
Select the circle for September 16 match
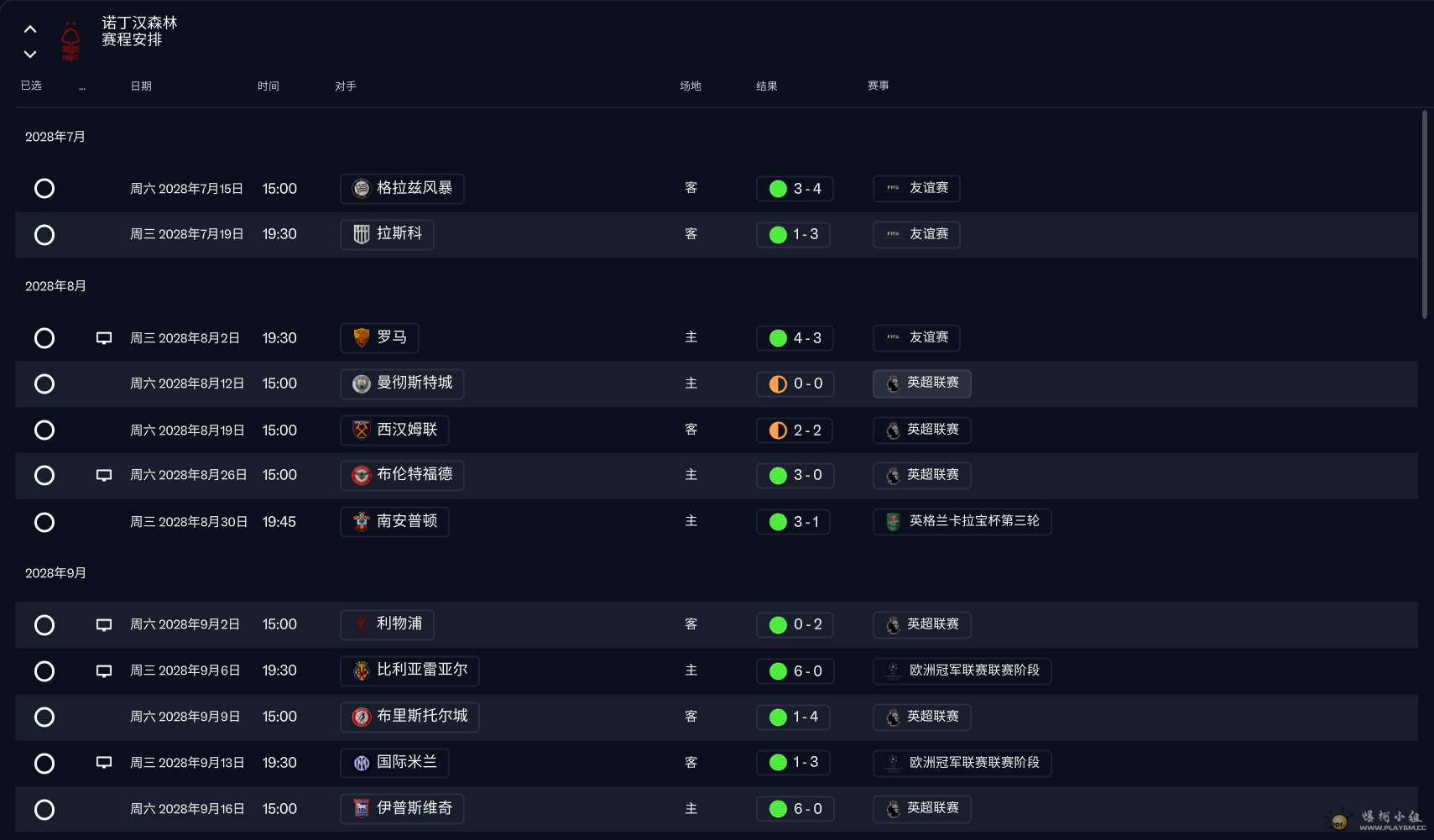[x=44, y=810]
